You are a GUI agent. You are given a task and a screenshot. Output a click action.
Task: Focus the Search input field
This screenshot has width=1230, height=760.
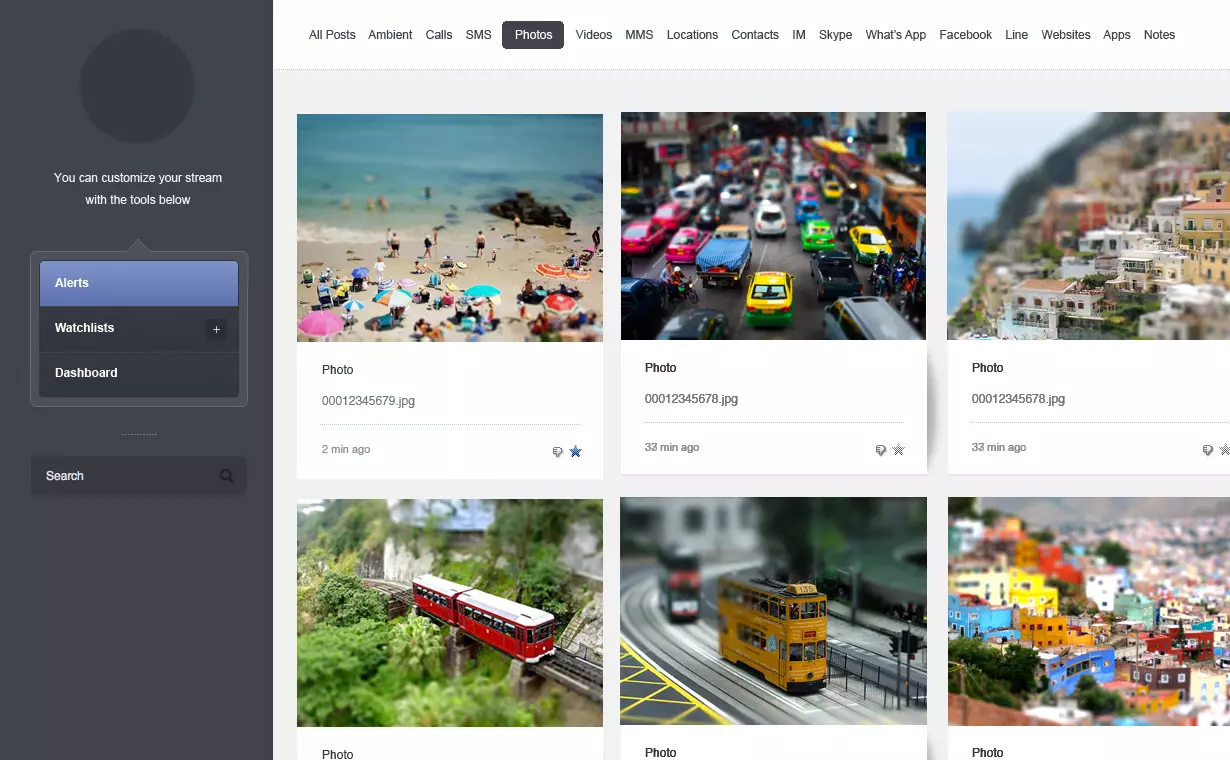138,476
